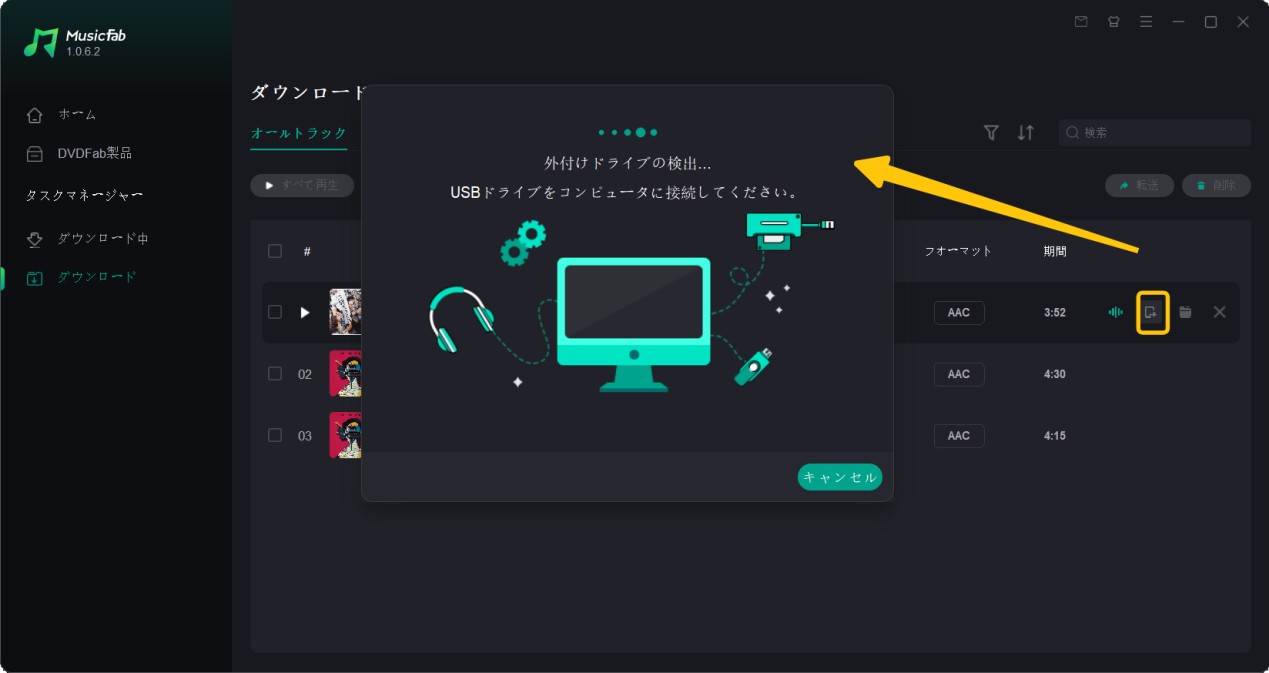Open the hamburger menu in the title bar
The image size is (1269, 673).
point(1146,21)
